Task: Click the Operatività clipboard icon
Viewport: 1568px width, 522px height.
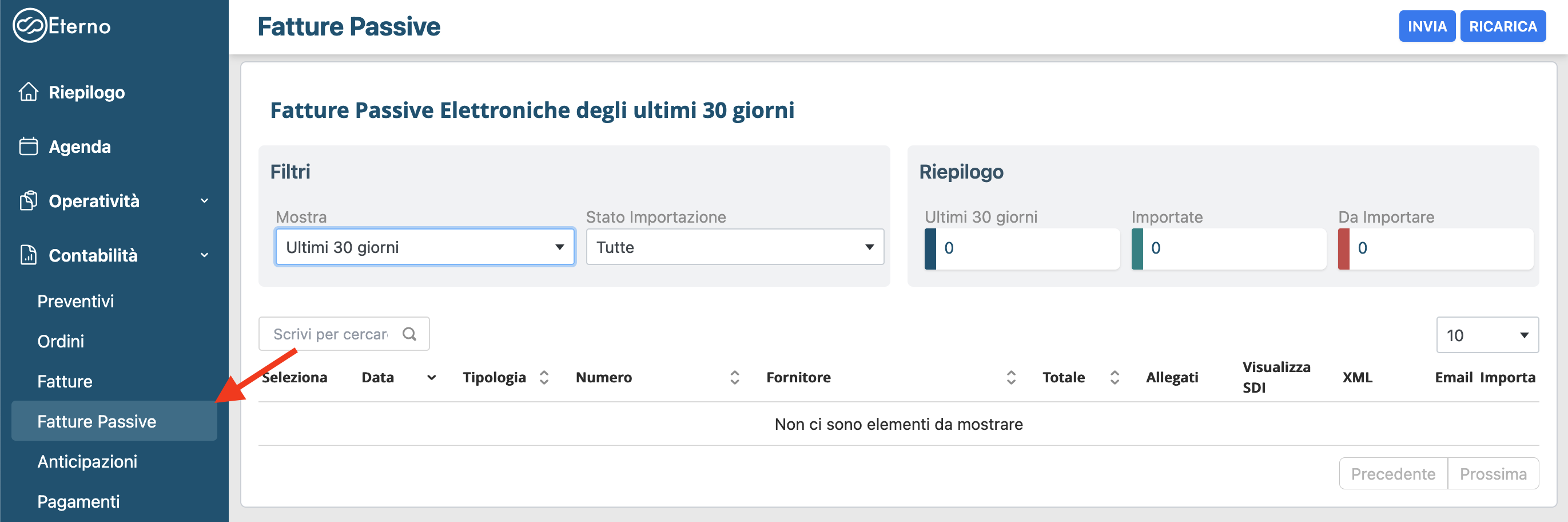Action: 29,201
